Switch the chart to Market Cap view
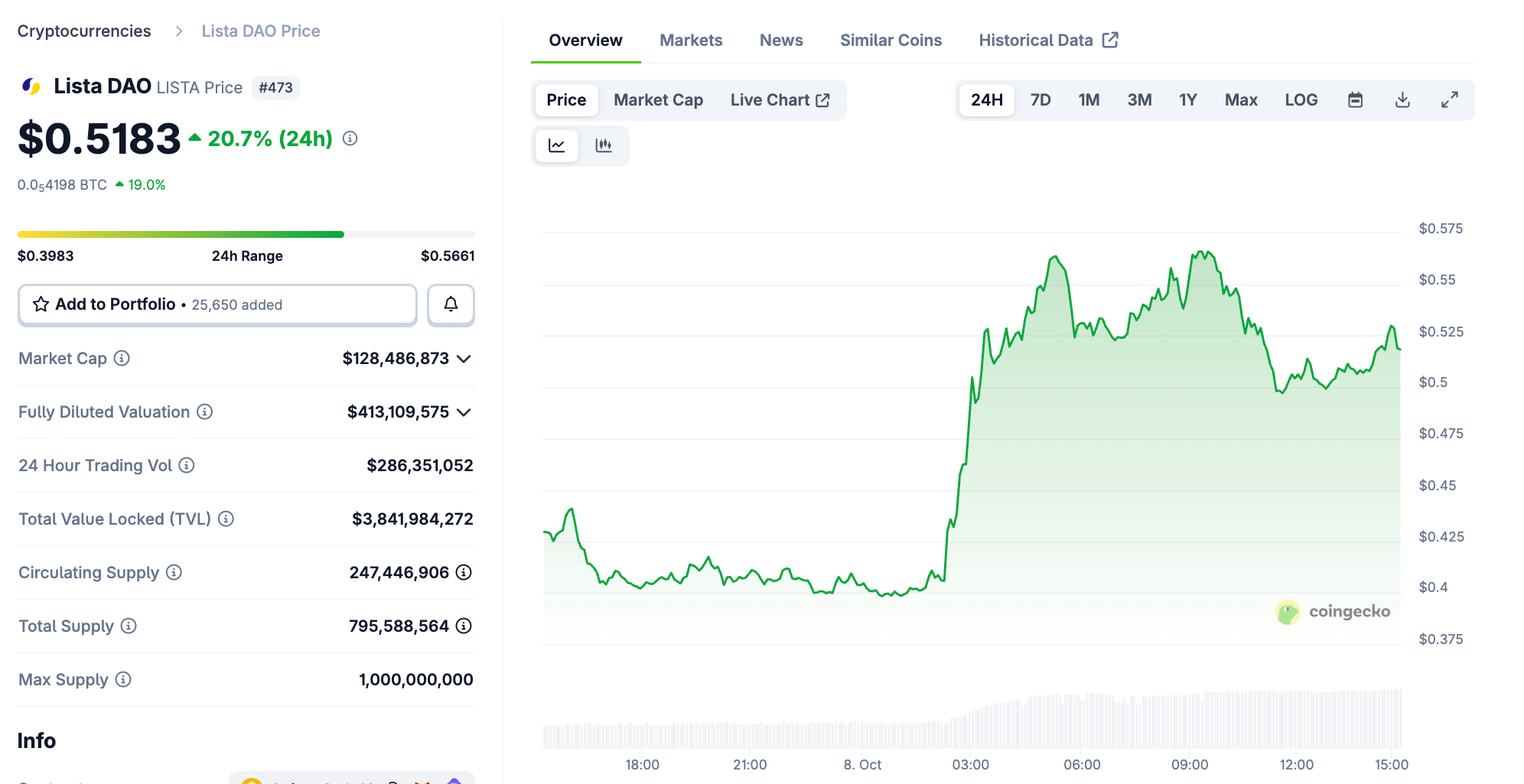The width and height of the screenshot is (1524, 784). point(658,99)
